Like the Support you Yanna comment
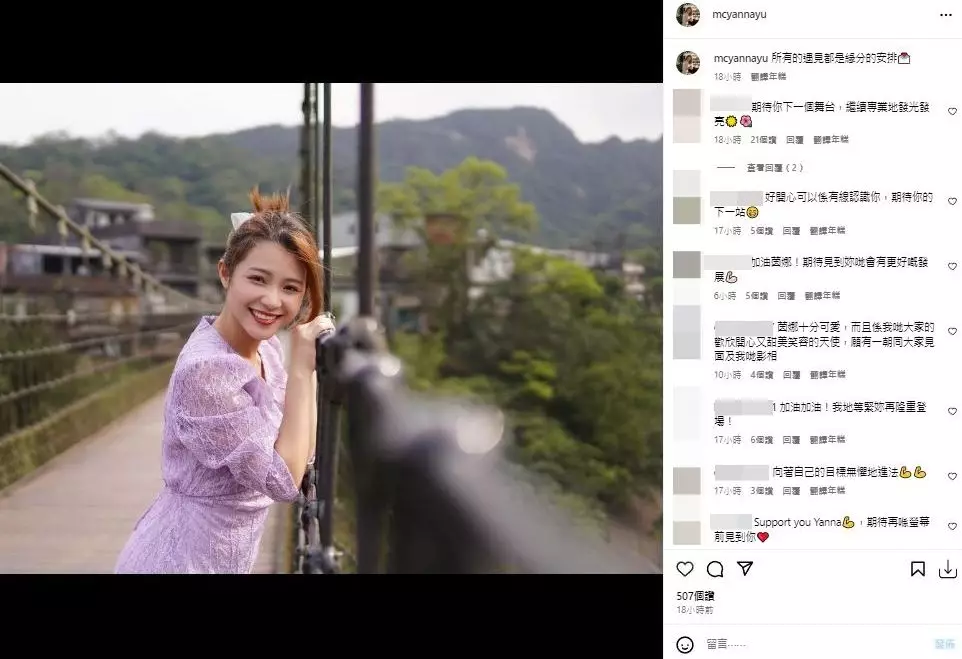 coord(952,526)
